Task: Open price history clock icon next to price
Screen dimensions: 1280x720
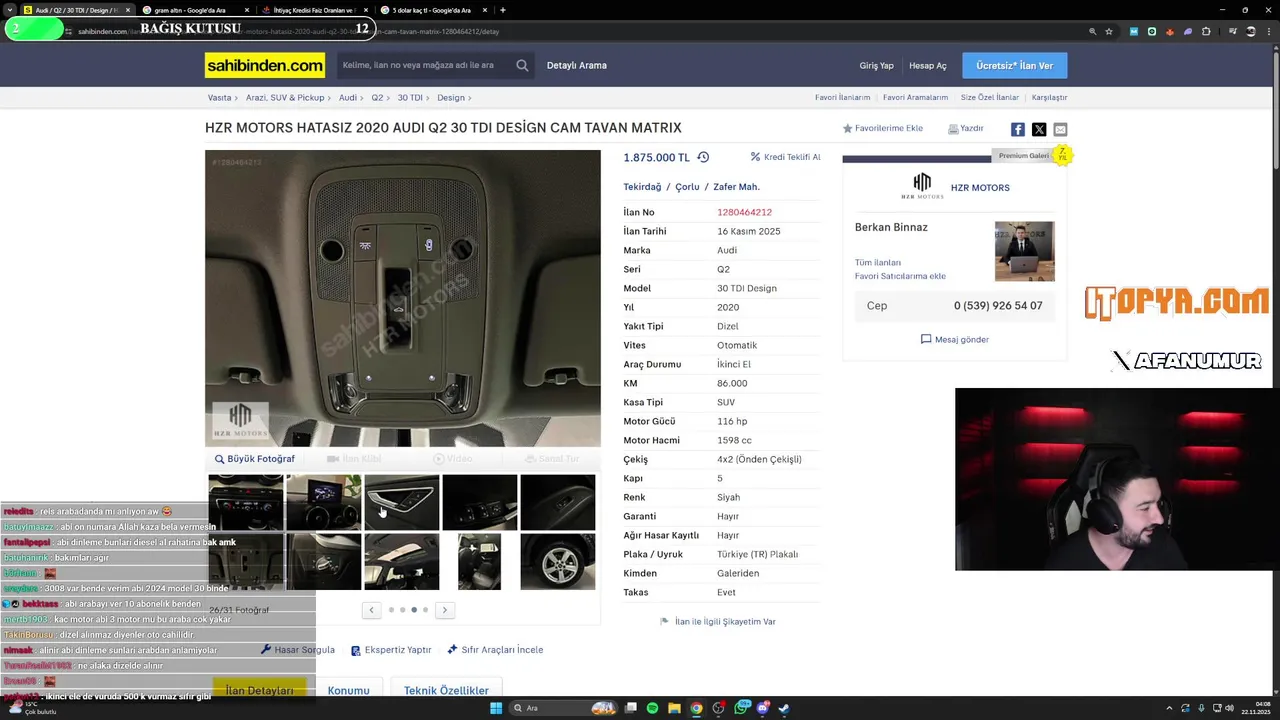Action: [x=703, y=157]
